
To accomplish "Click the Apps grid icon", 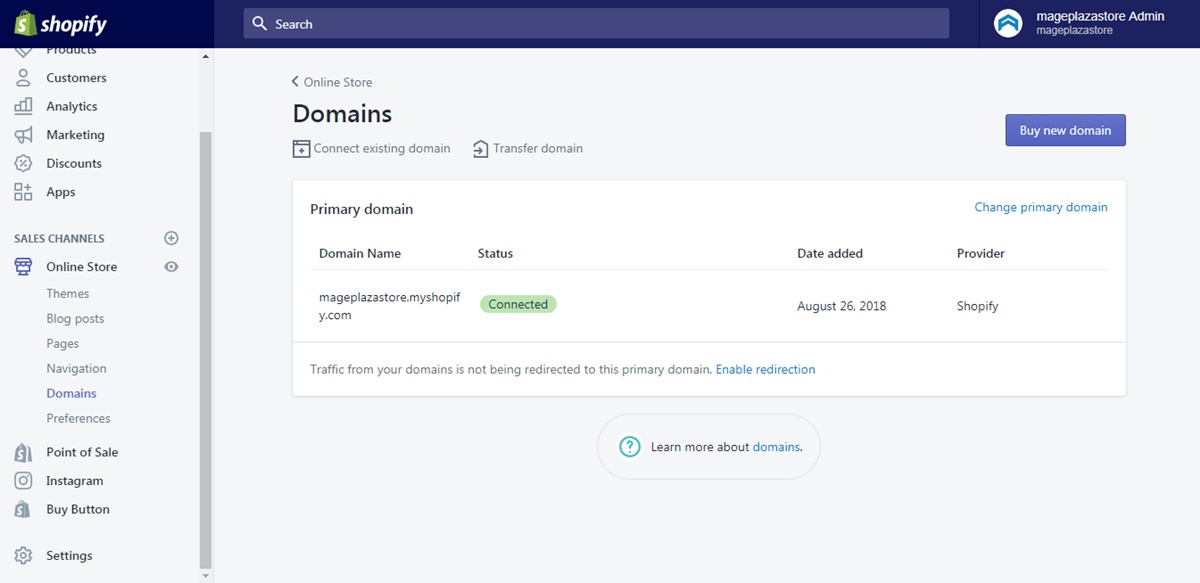I will 23,192.
